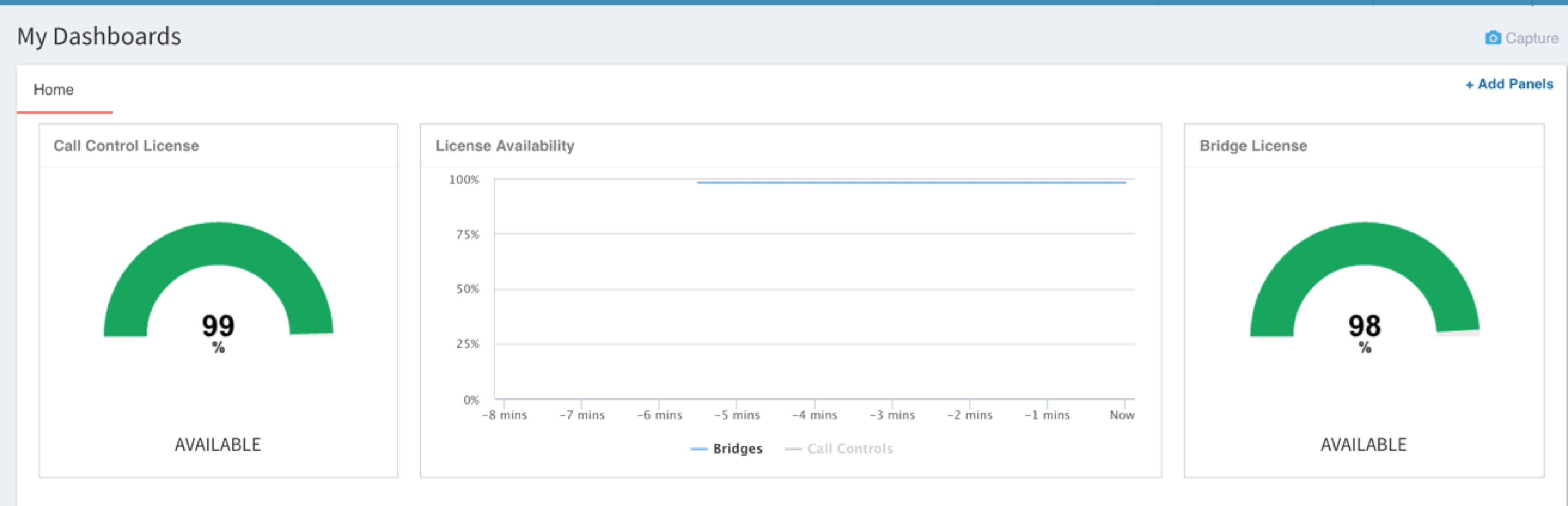The height and width of the screenshot is (506, 1568).
Task: Click the Call Control License gauge
Action: pos(218,279)
